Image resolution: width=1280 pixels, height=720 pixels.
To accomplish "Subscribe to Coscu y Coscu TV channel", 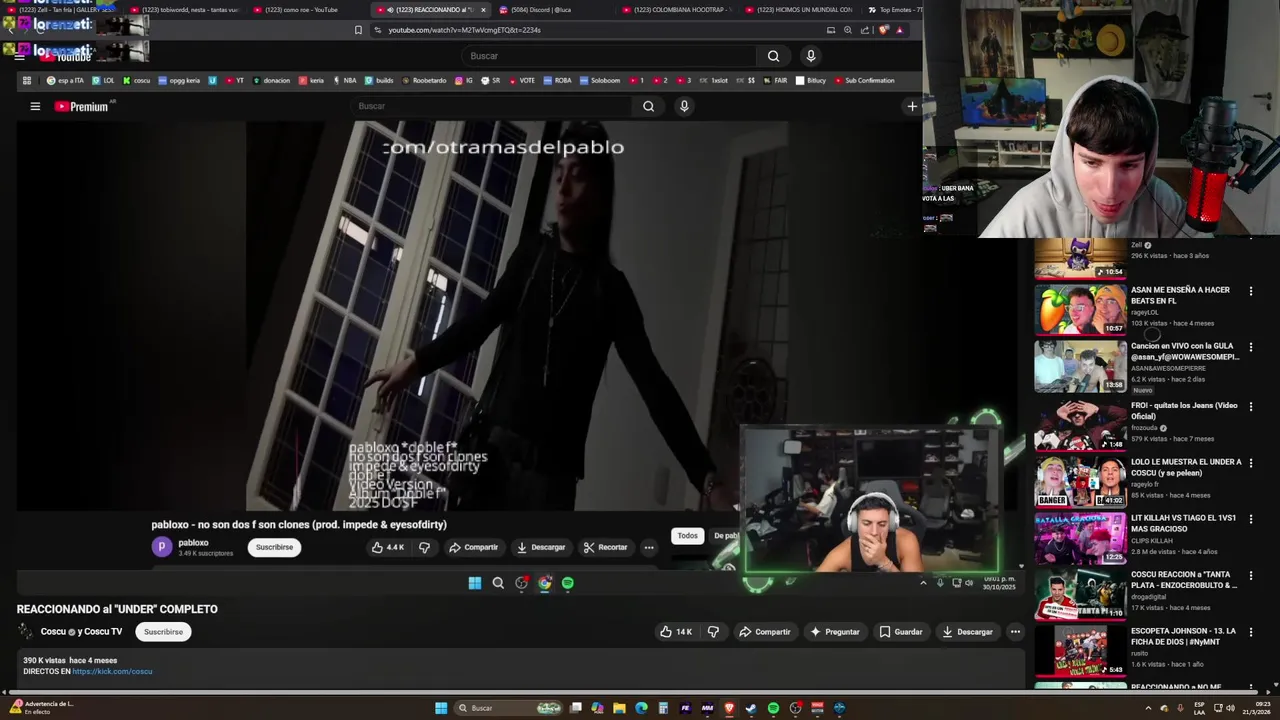I will [x=163, y=632].
